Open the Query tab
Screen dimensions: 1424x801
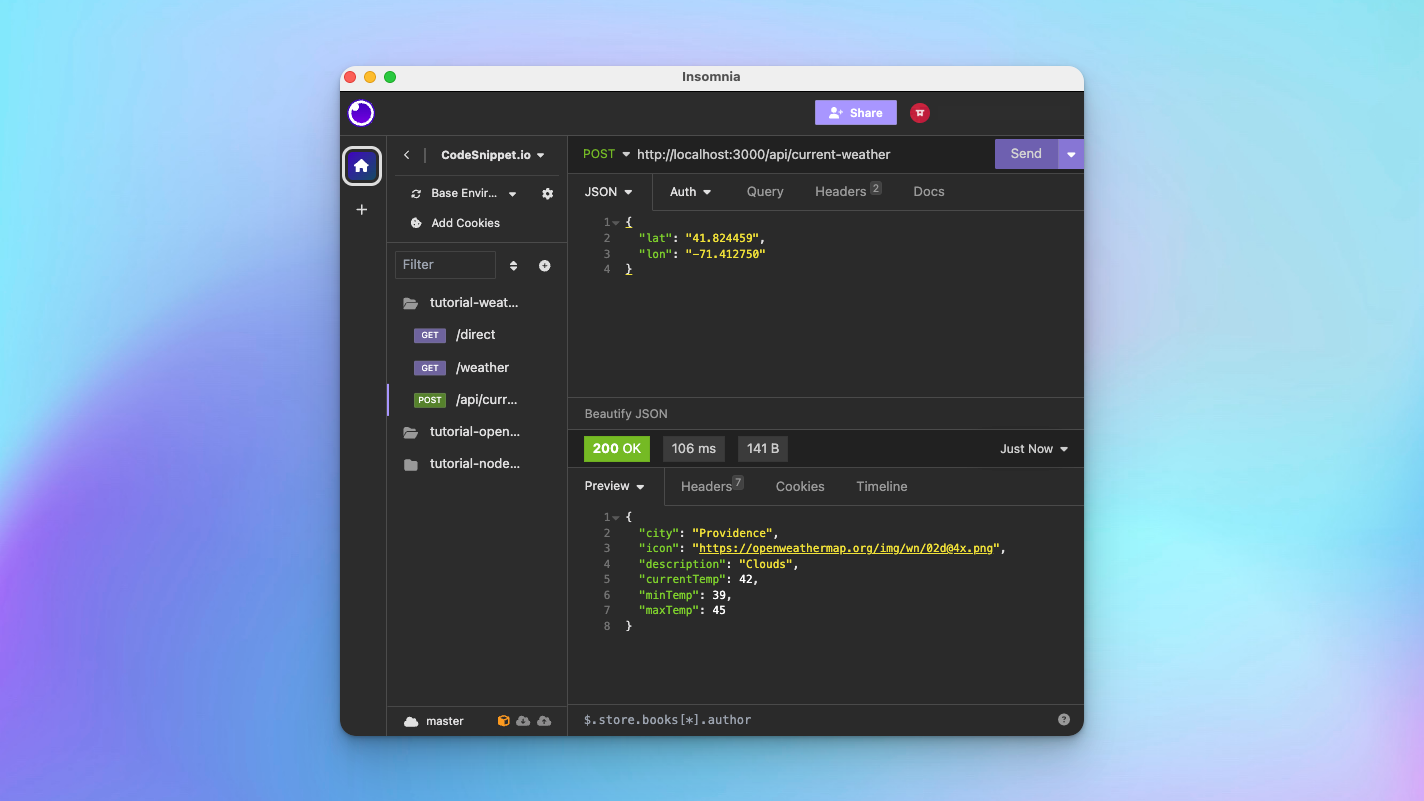764,191
